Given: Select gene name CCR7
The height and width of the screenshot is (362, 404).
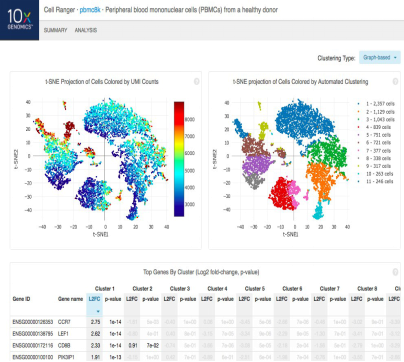Looking at the screenshot, I should (x=64, y=322).
